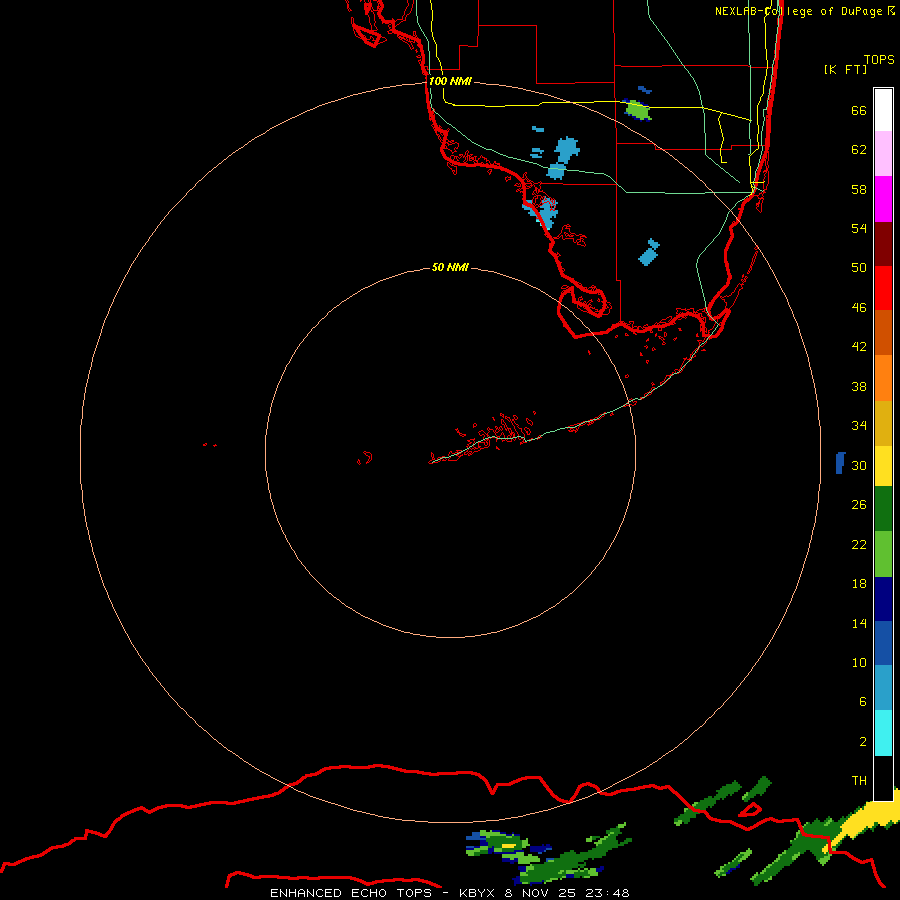This screenshot has height=900, width=900.
Task: Click the TH threshold legend label
Action: (859, 781)
